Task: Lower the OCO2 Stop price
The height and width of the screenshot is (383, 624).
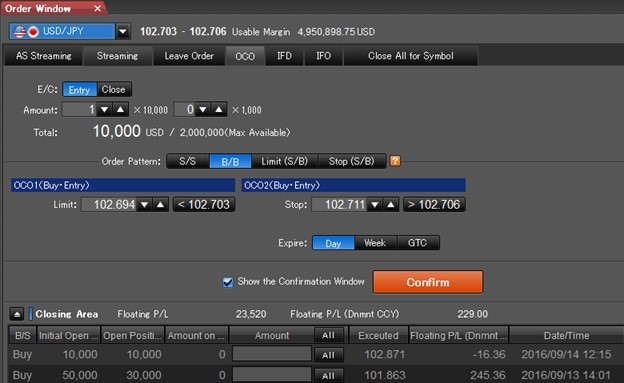Action: point(374,205)
